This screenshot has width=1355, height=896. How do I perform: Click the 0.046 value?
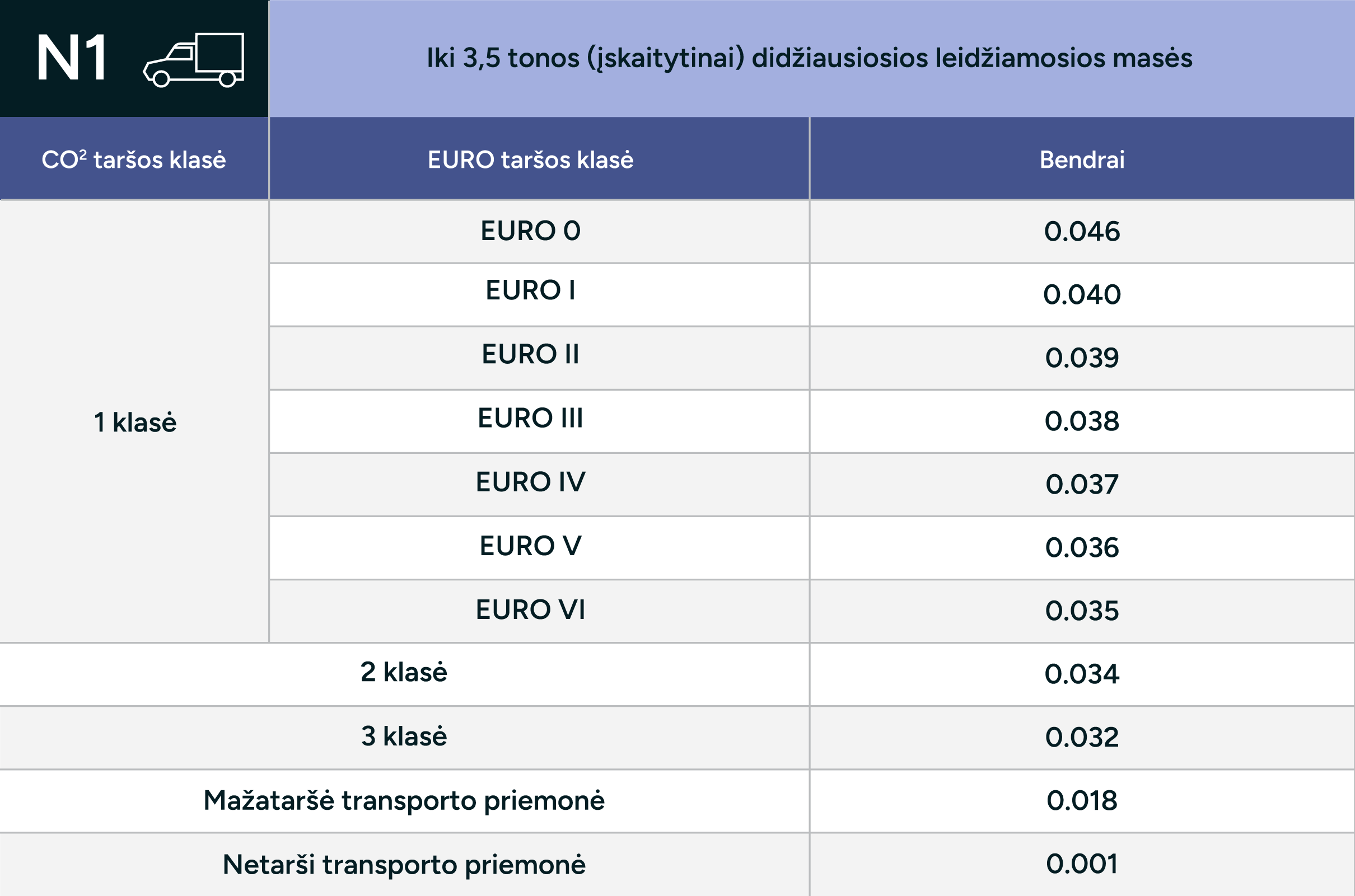pos(1082,232)
